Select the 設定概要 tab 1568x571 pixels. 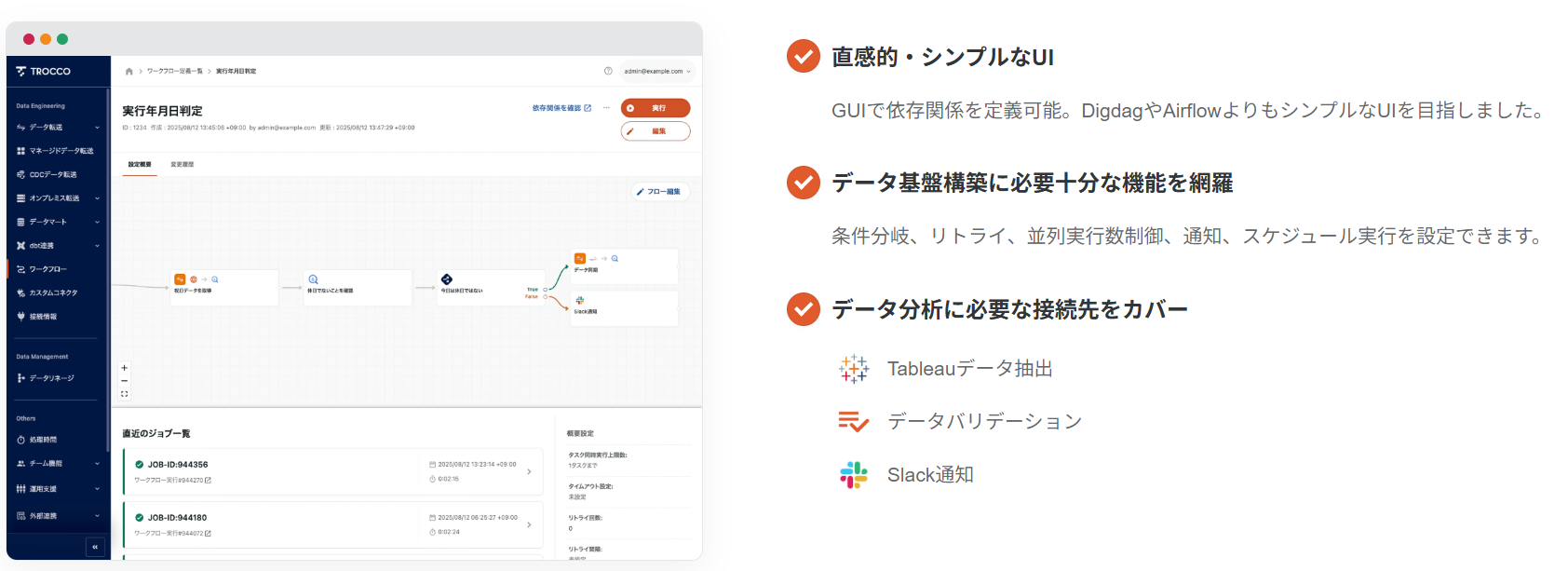[140, 165]
